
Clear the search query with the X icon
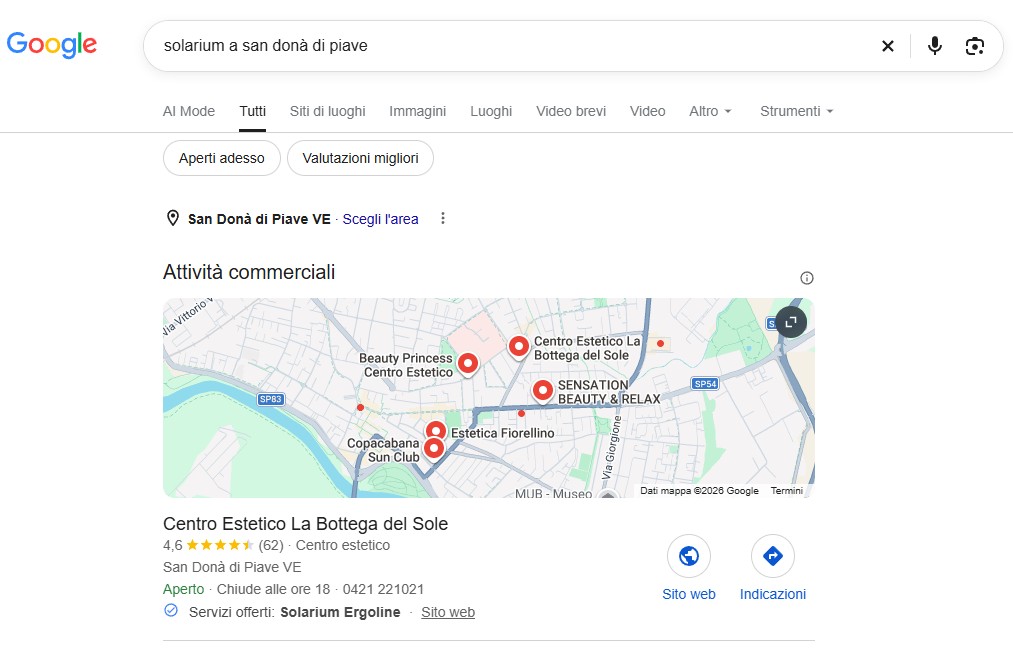tap(888, 46)
